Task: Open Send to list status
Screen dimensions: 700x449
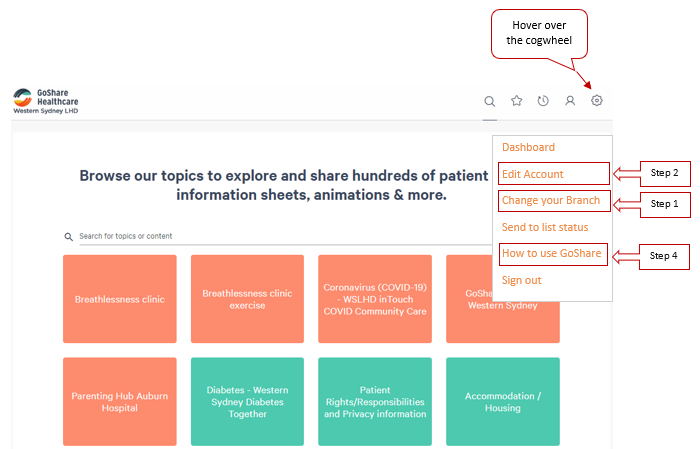Action: [x=545, y=227]
